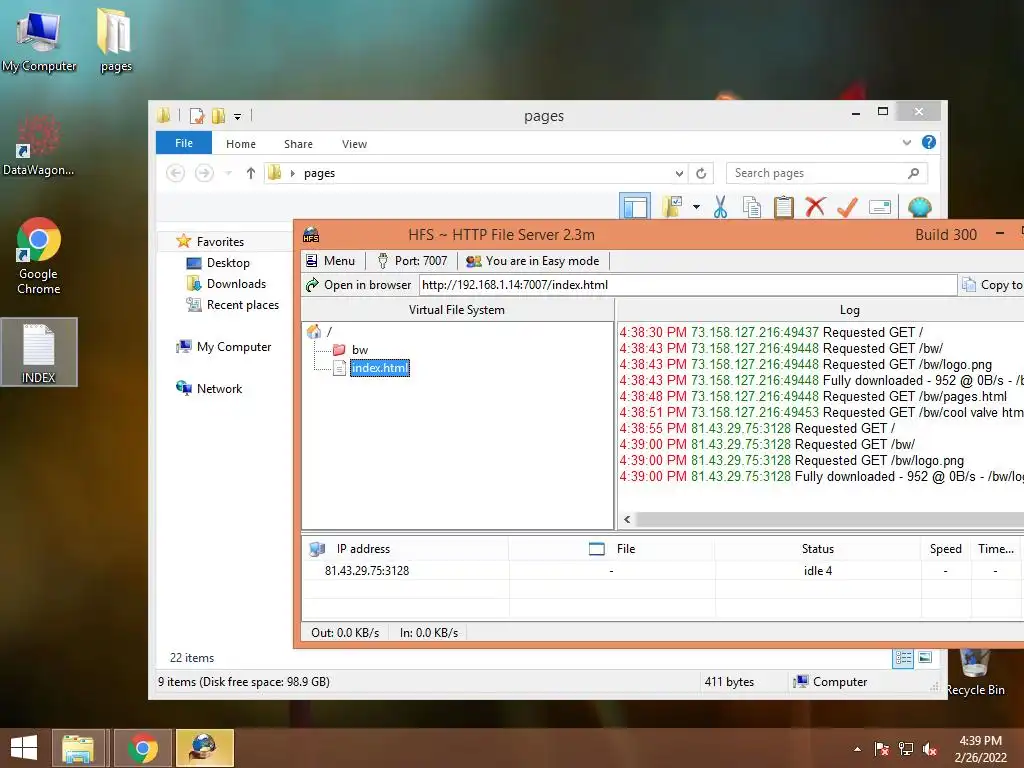Toggle 'You are in Easy mode' button

(532, 261)
